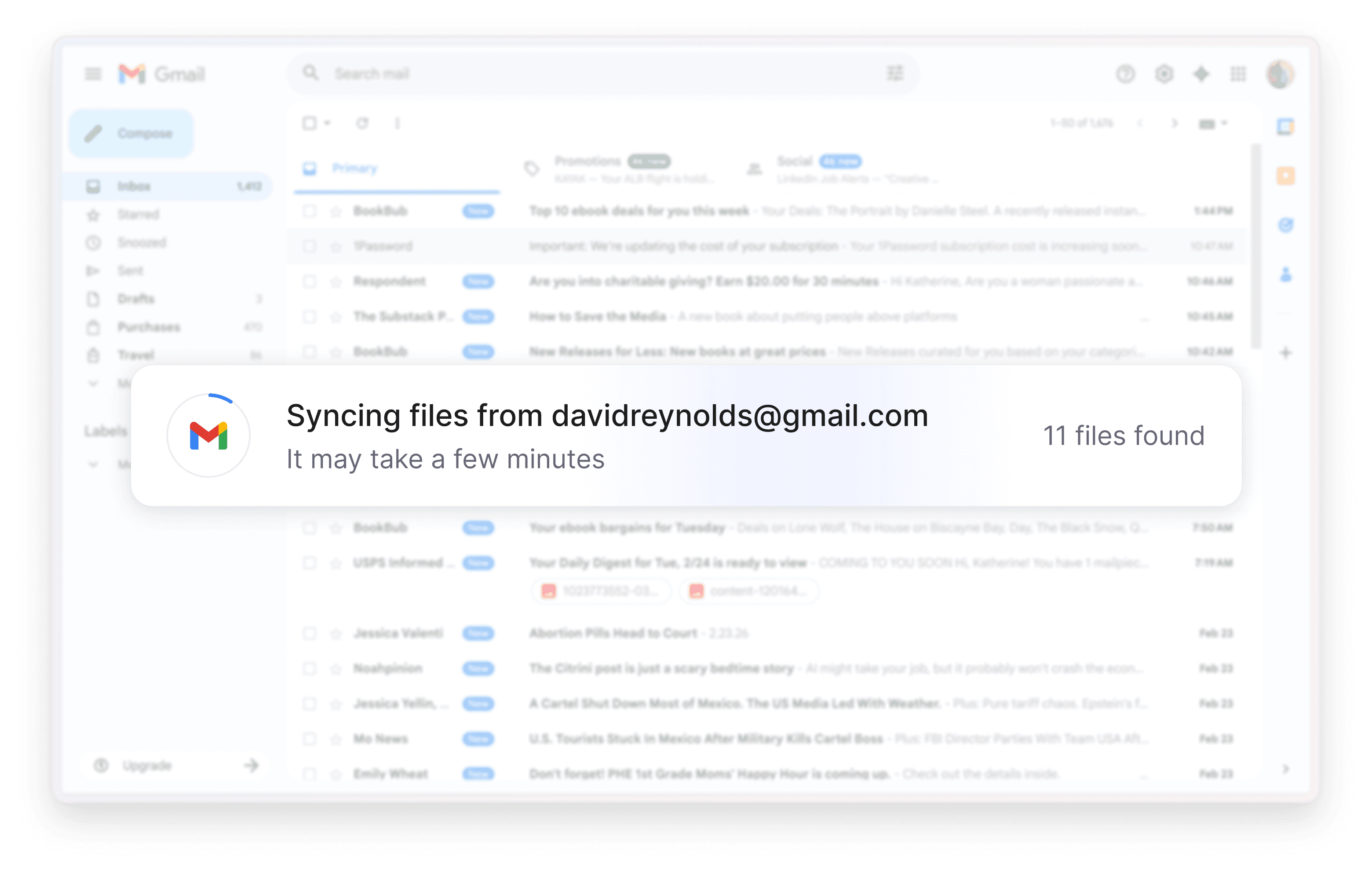
Task: Click the Compose button
Action: coord(131,133)
